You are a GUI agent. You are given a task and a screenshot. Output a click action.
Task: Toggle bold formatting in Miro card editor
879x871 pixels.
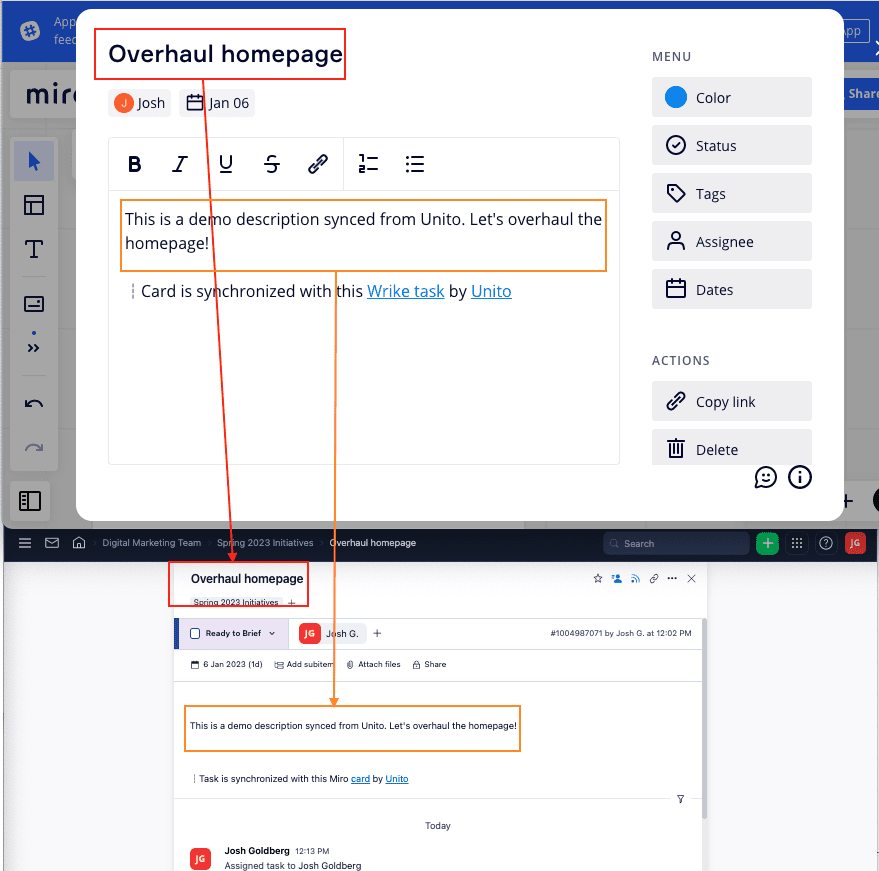135,164
